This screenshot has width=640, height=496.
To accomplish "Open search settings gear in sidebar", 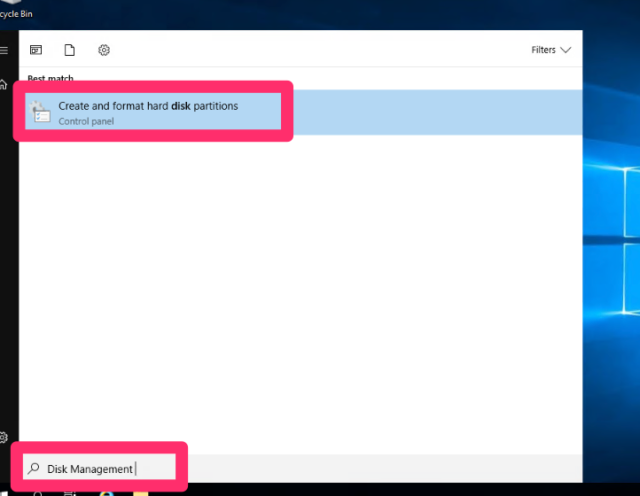I will point(3,437).
